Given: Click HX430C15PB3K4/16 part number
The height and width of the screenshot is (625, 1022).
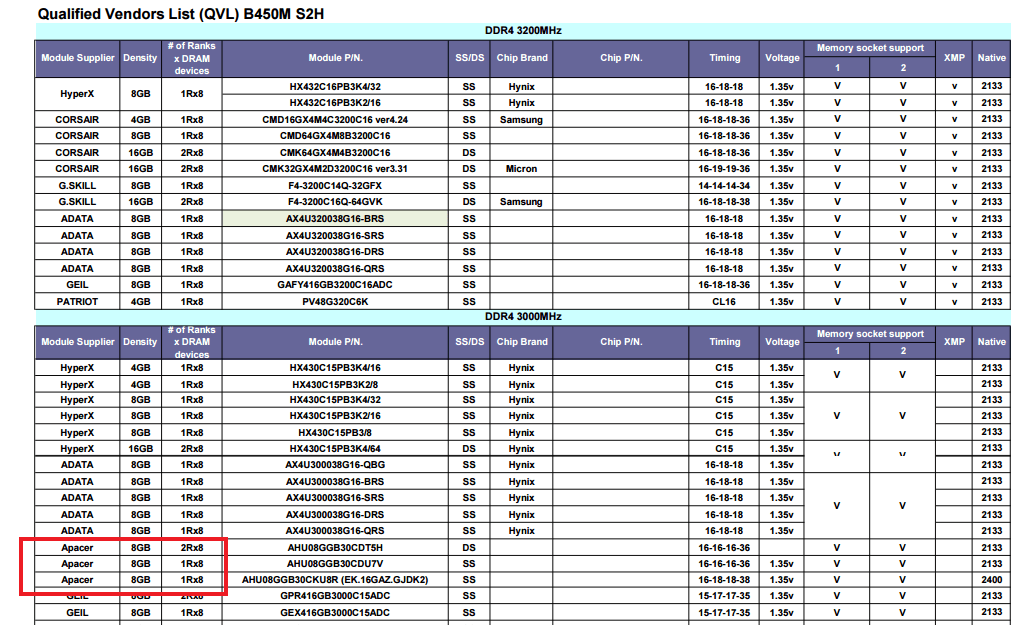Looking at the screenshot, I should pyautogui.click(x=335, y=368).
